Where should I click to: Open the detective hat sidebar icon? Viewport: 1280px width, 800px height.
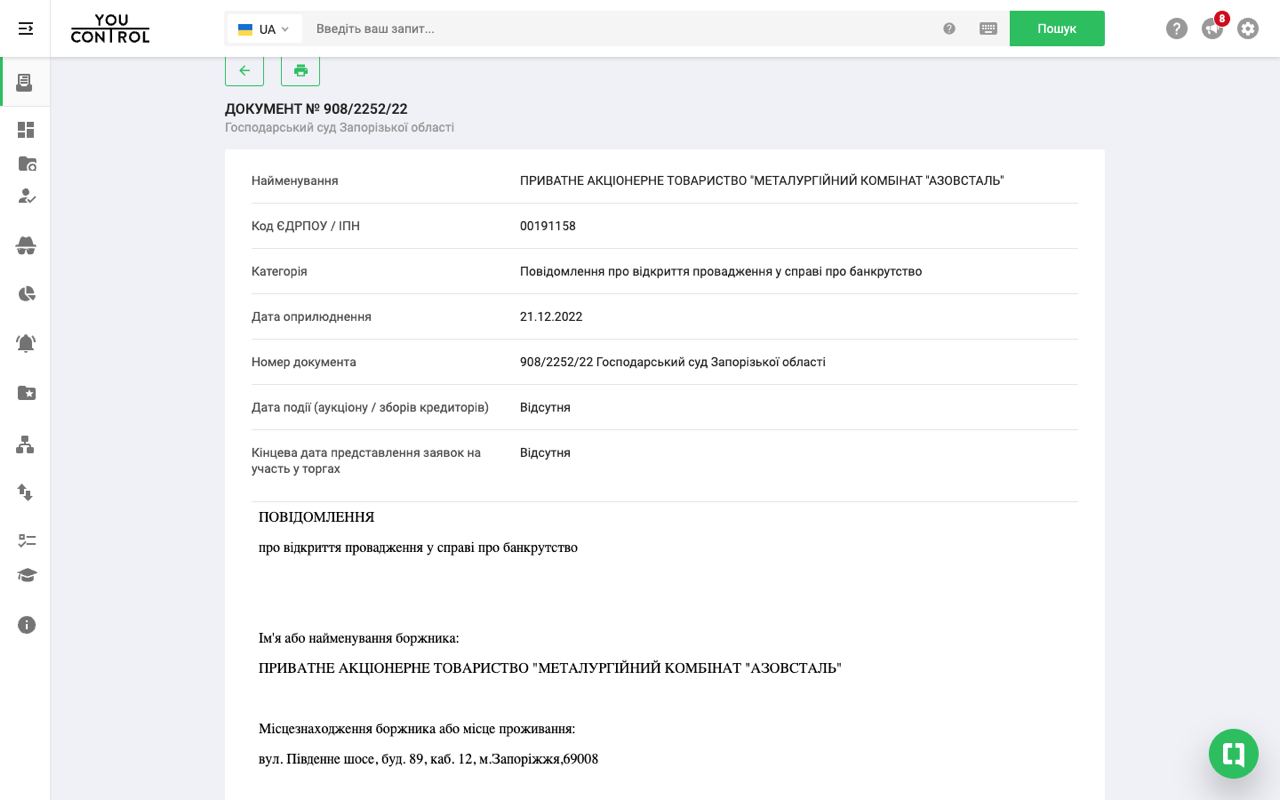(x=26, y=246)
